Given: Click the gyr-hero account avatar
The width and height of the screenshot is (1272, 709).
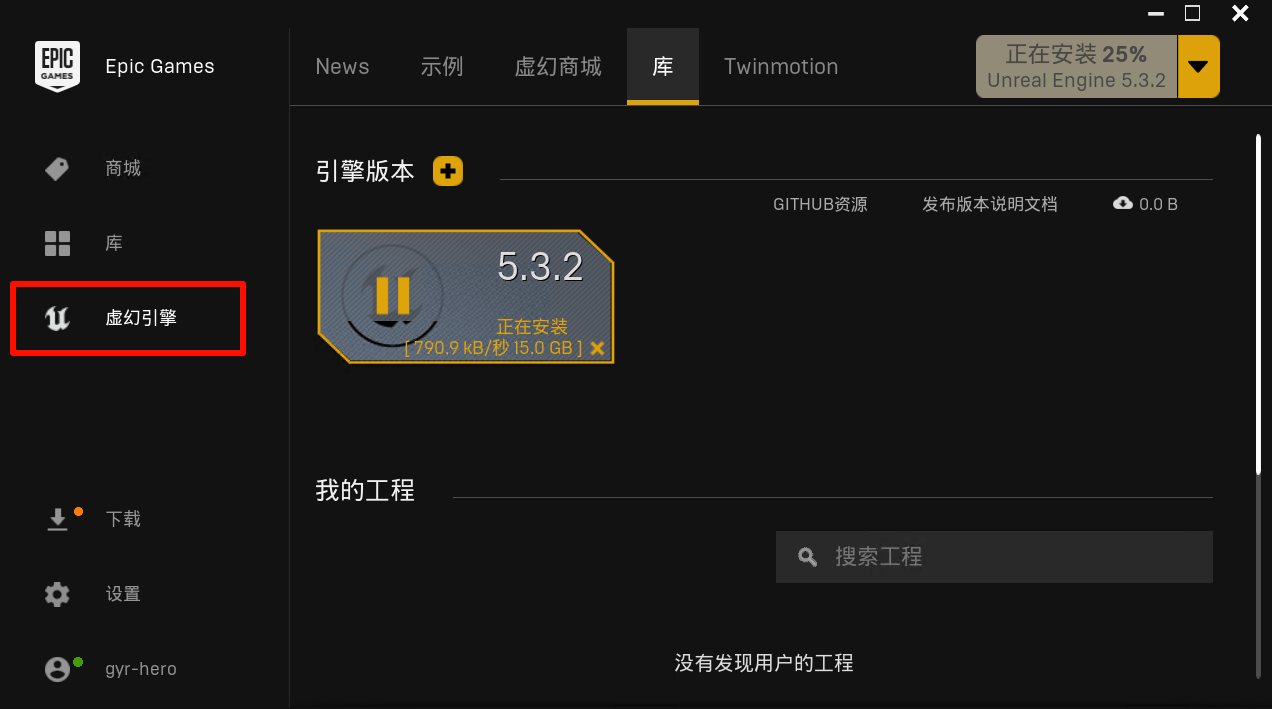Looking at the screenshot, I should pos(57,668).
